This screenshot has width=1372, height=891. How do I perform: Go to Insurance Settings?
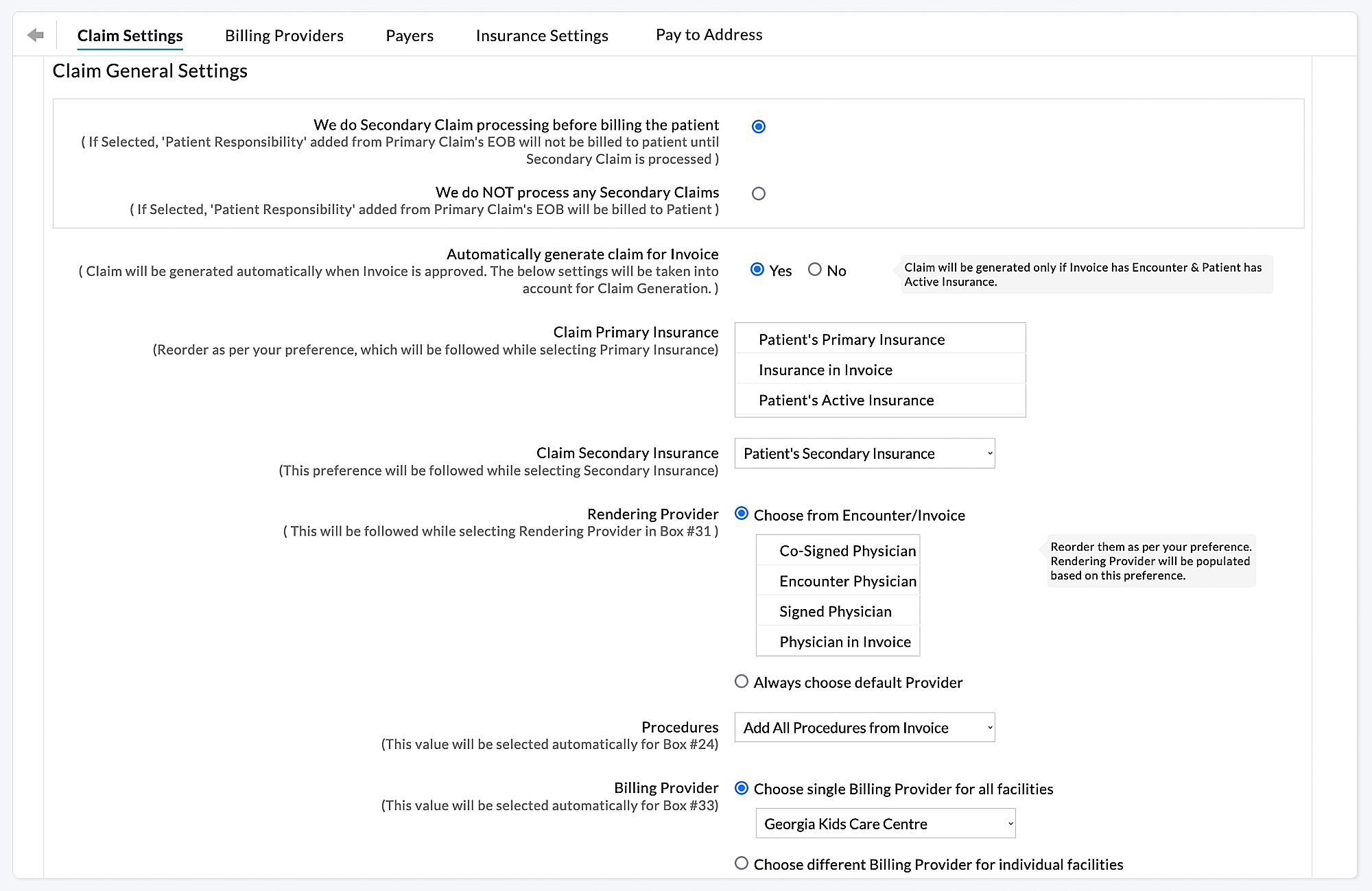(x=541, y=35)
